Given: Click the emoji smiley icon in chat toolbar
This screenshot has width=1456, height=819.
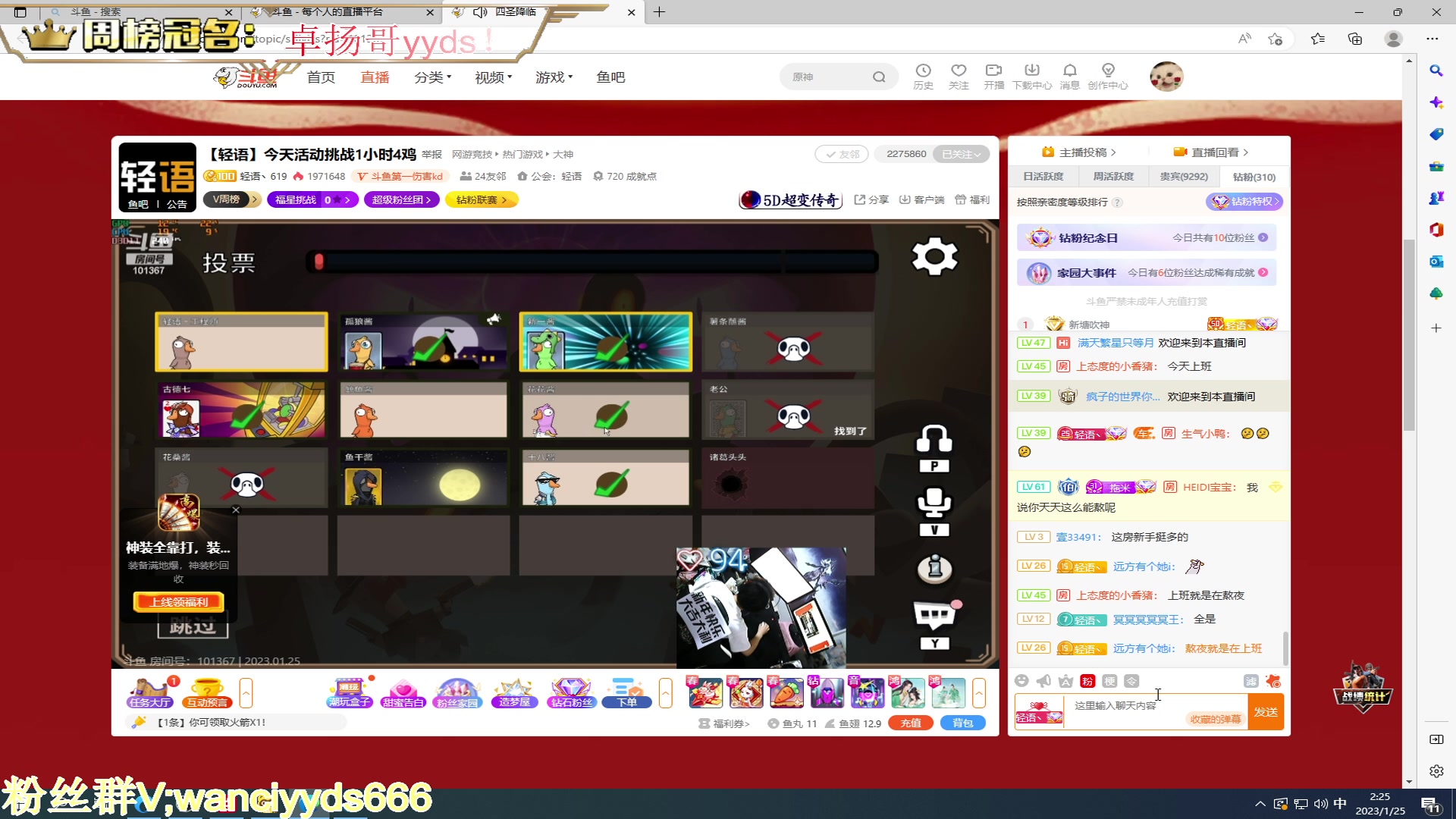Looking at the screenshot, I should click(1023, 681).
